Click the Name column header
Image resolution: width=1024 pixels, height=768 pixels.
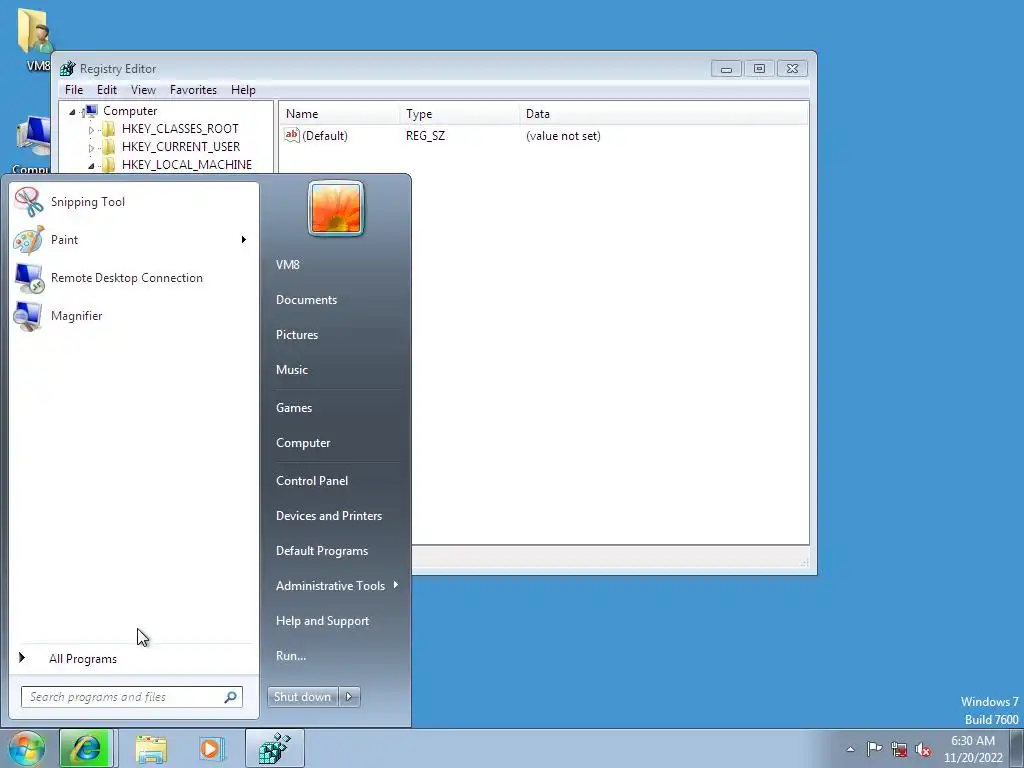click(x=339, y=114)
